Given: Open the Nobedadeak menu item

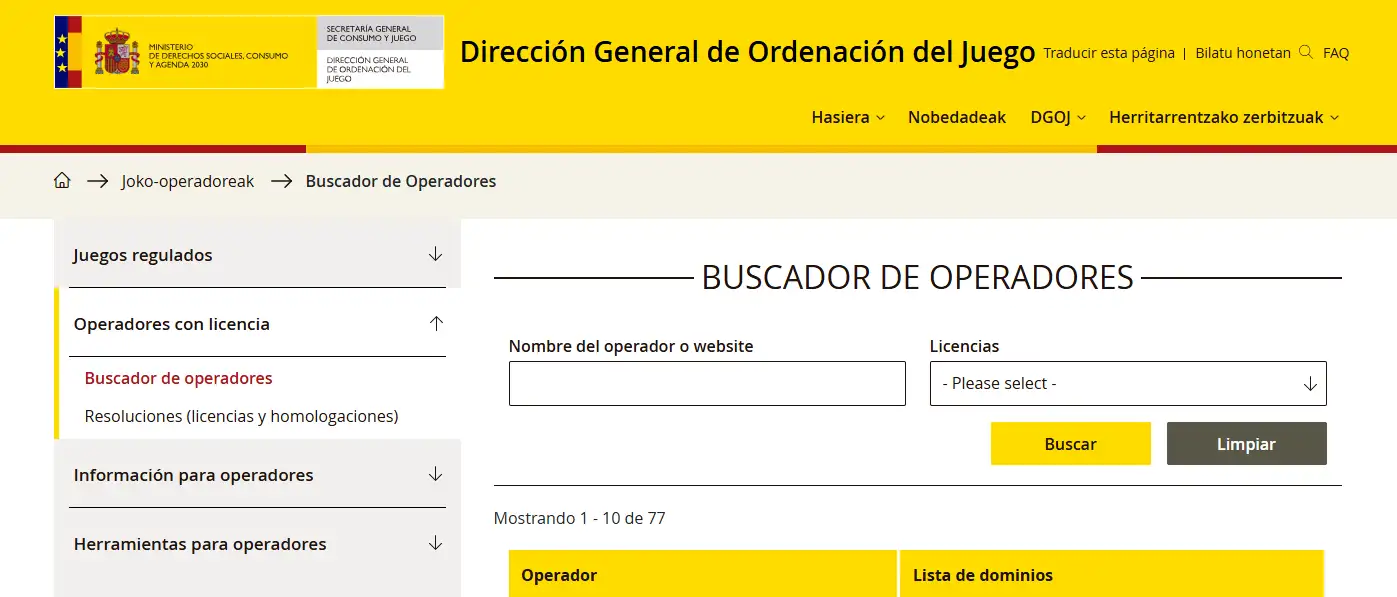Looking at the screenshot, I should [x=957, y=117].
